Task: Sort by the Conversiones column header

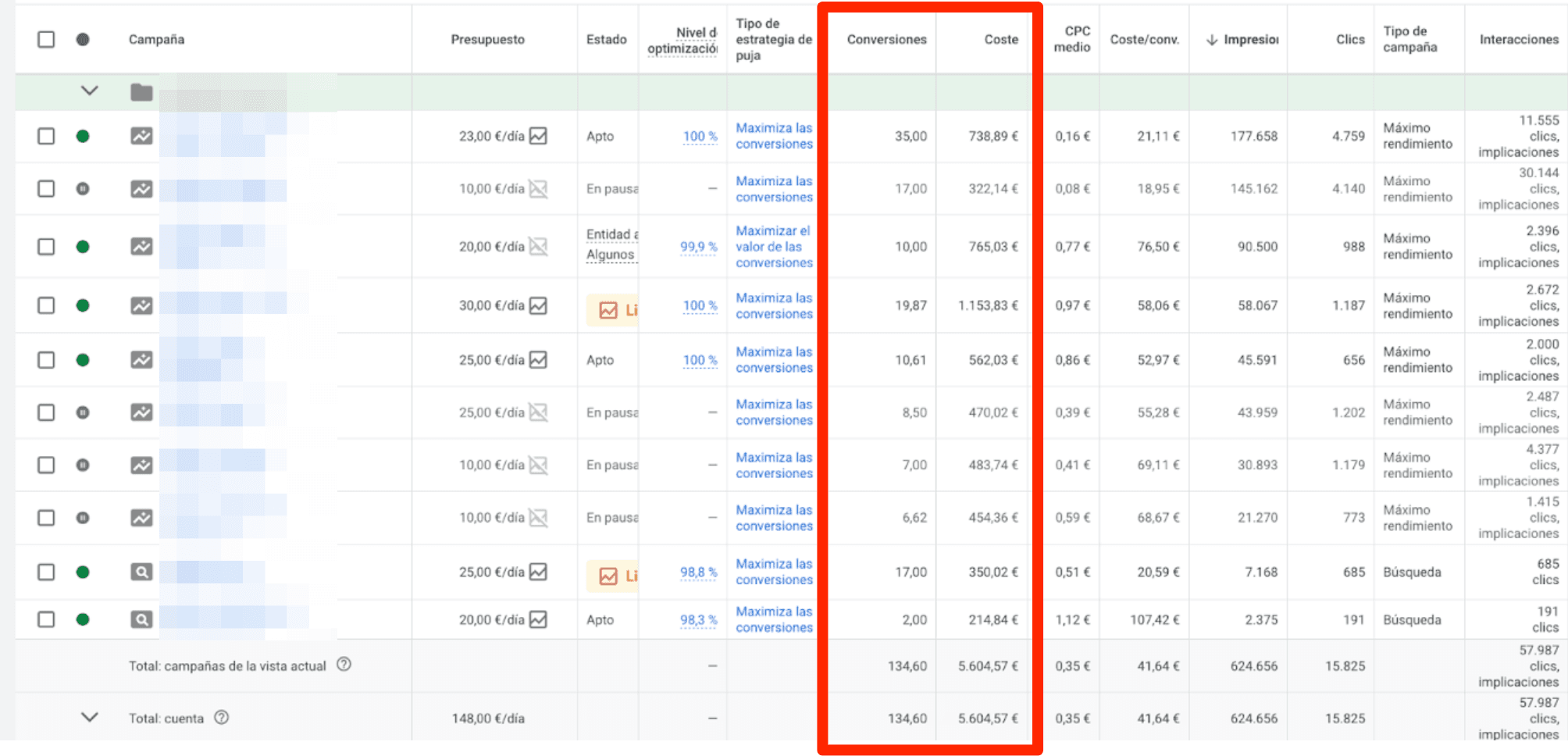Action: click(886, 39)
